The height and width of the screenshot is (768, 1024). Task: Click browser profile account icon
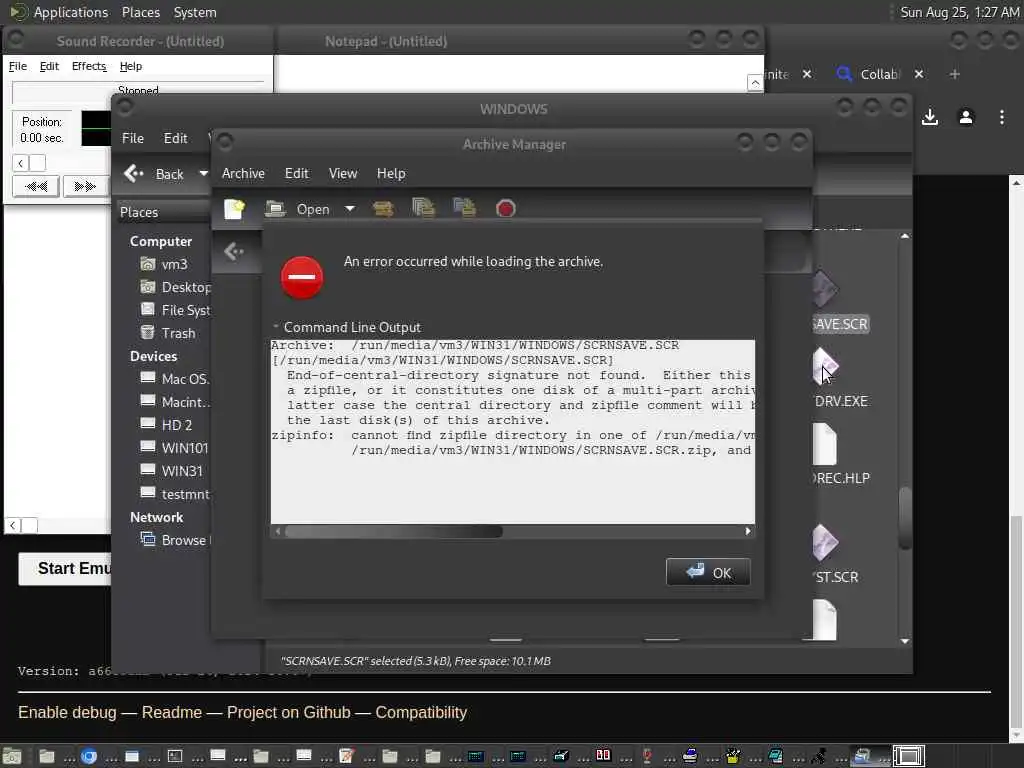click(x=966, y=118)
